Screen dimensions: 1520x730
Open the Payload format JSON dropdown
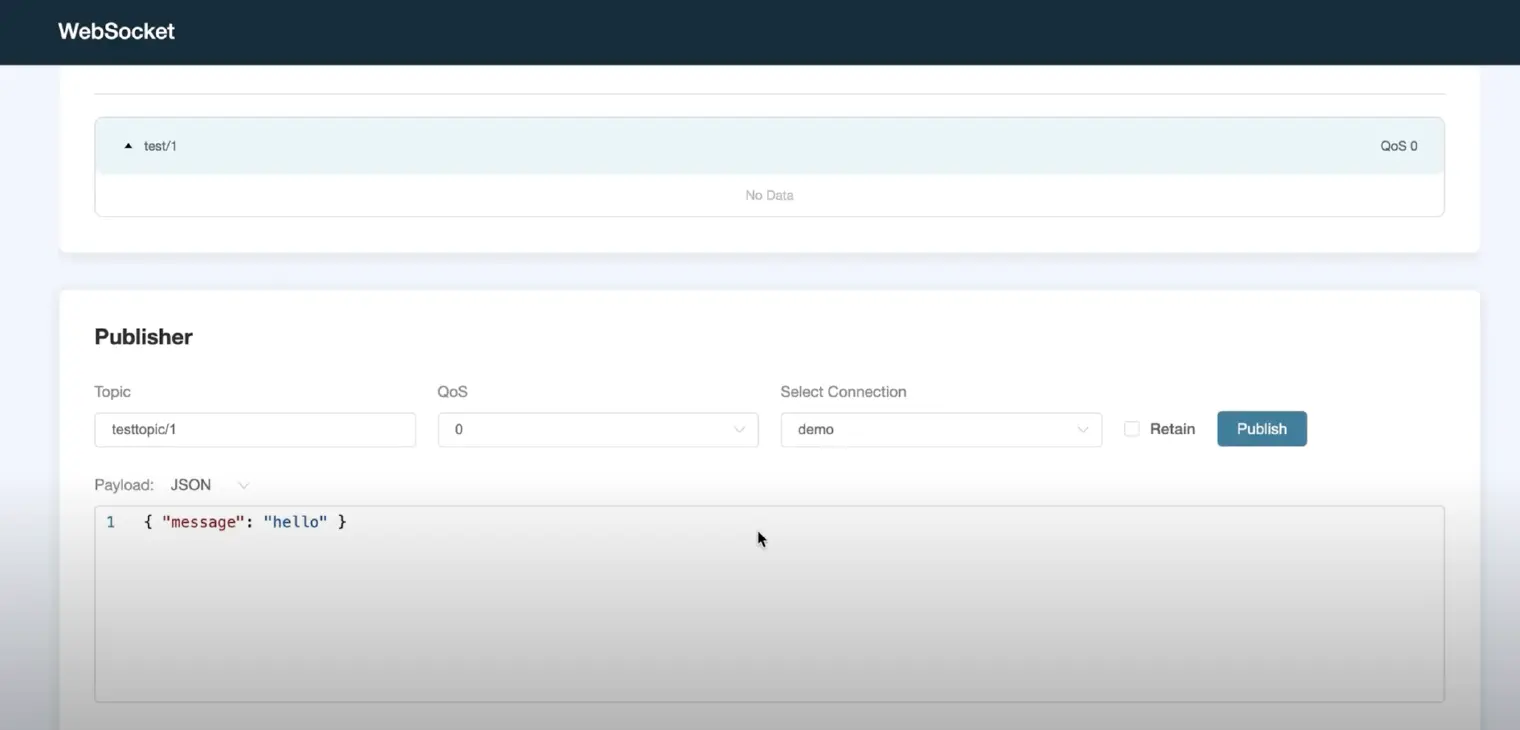210,485
